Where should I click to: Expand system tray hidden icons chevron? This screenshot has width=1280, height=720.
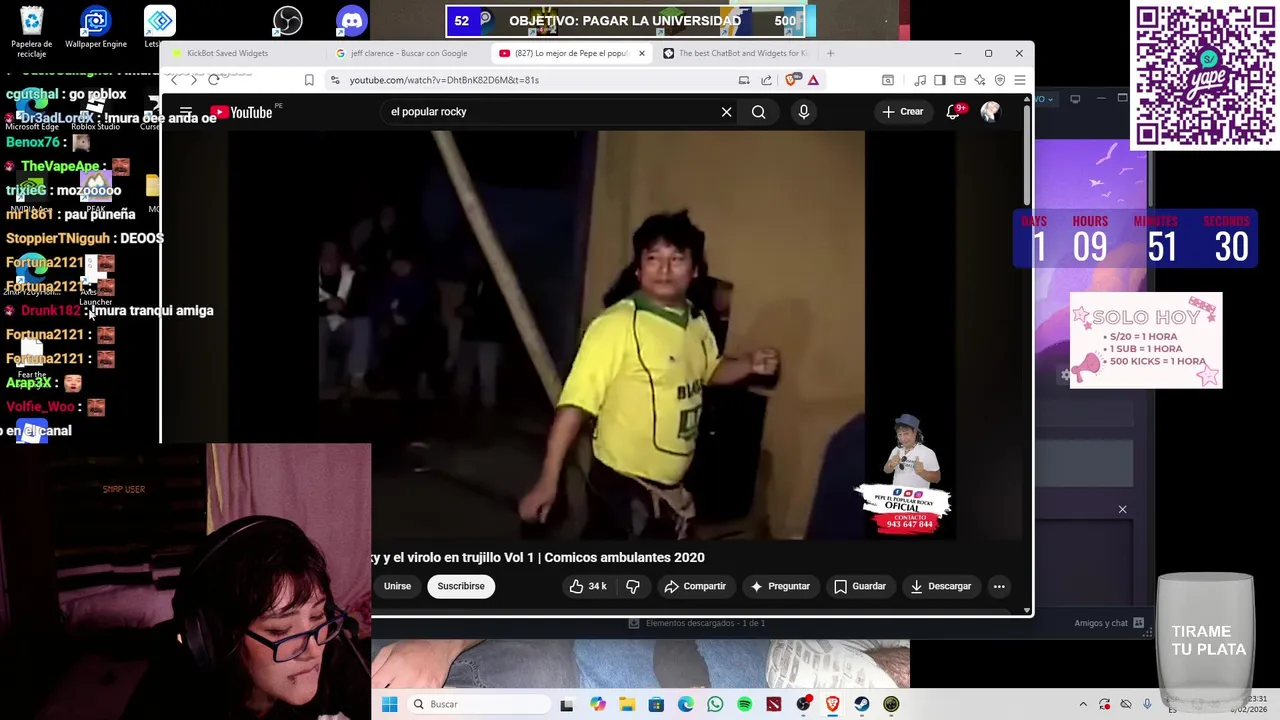coord(1083,704)
